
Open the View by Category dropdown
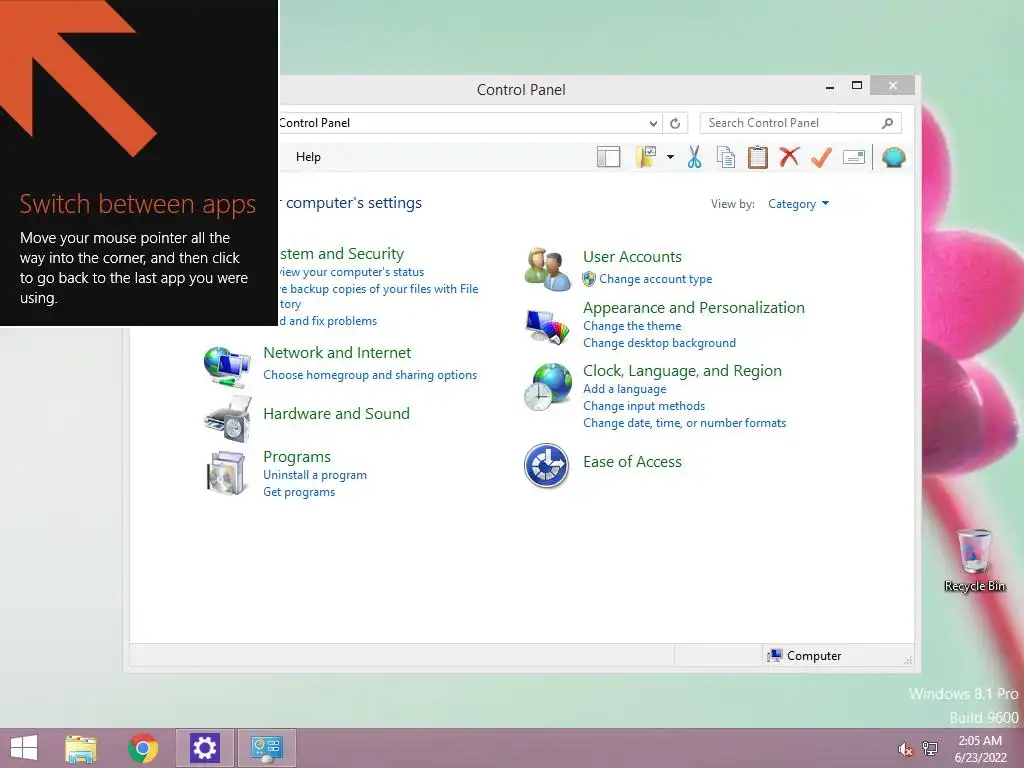(798, 204)
